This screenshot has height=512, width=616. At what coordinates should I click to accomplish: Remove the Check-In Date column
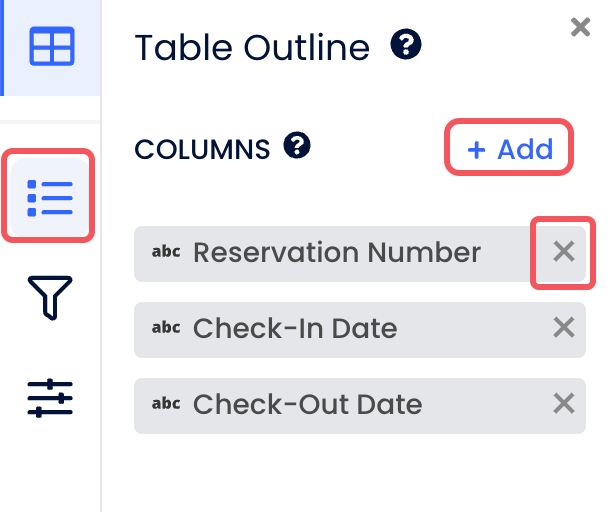click(x=564, y=327)
